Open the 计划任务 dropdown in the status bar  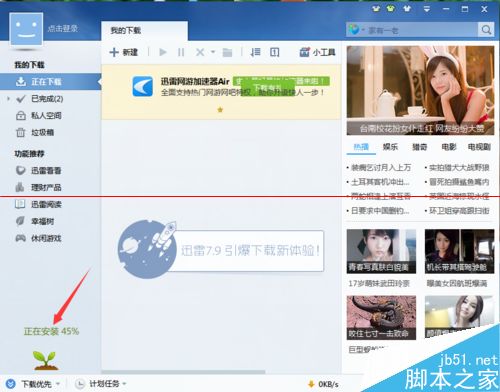(x=101, y=384)
